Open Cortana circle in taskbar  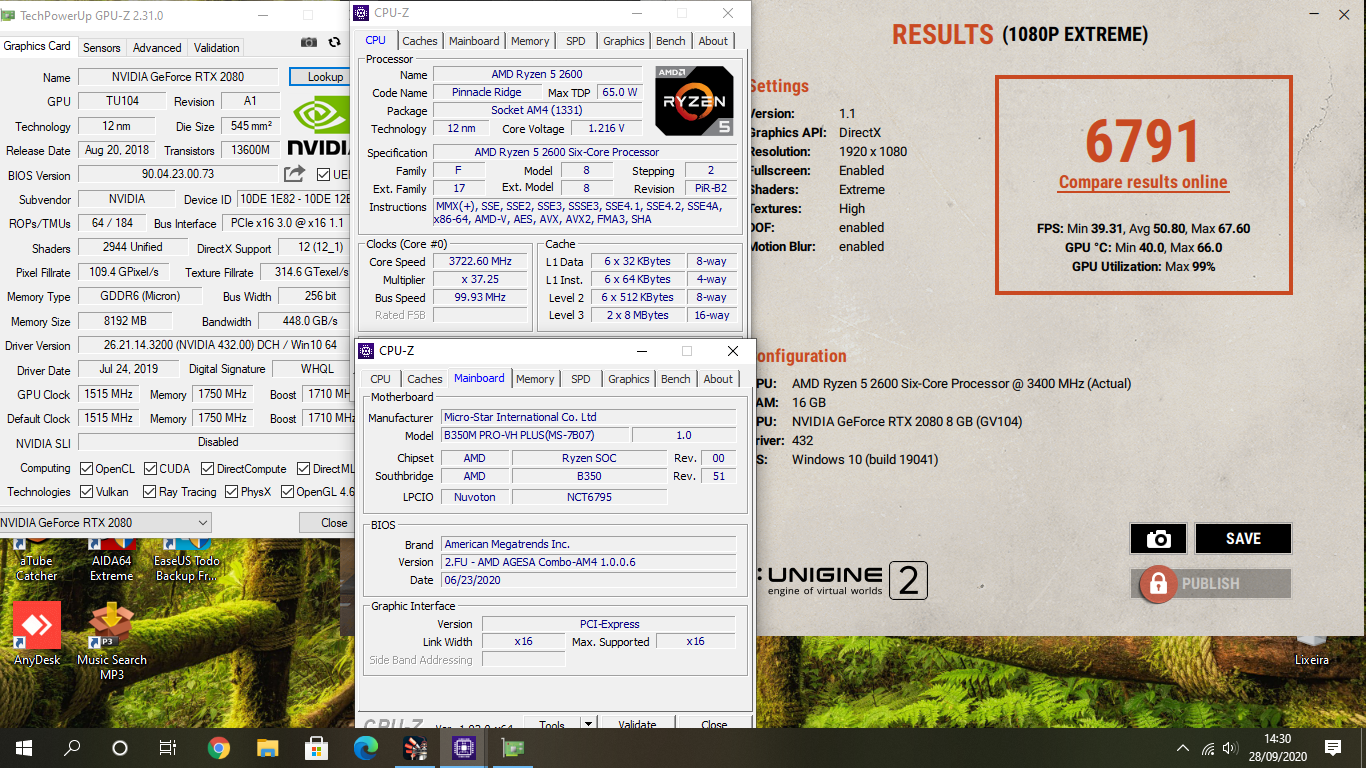(120, 748)
